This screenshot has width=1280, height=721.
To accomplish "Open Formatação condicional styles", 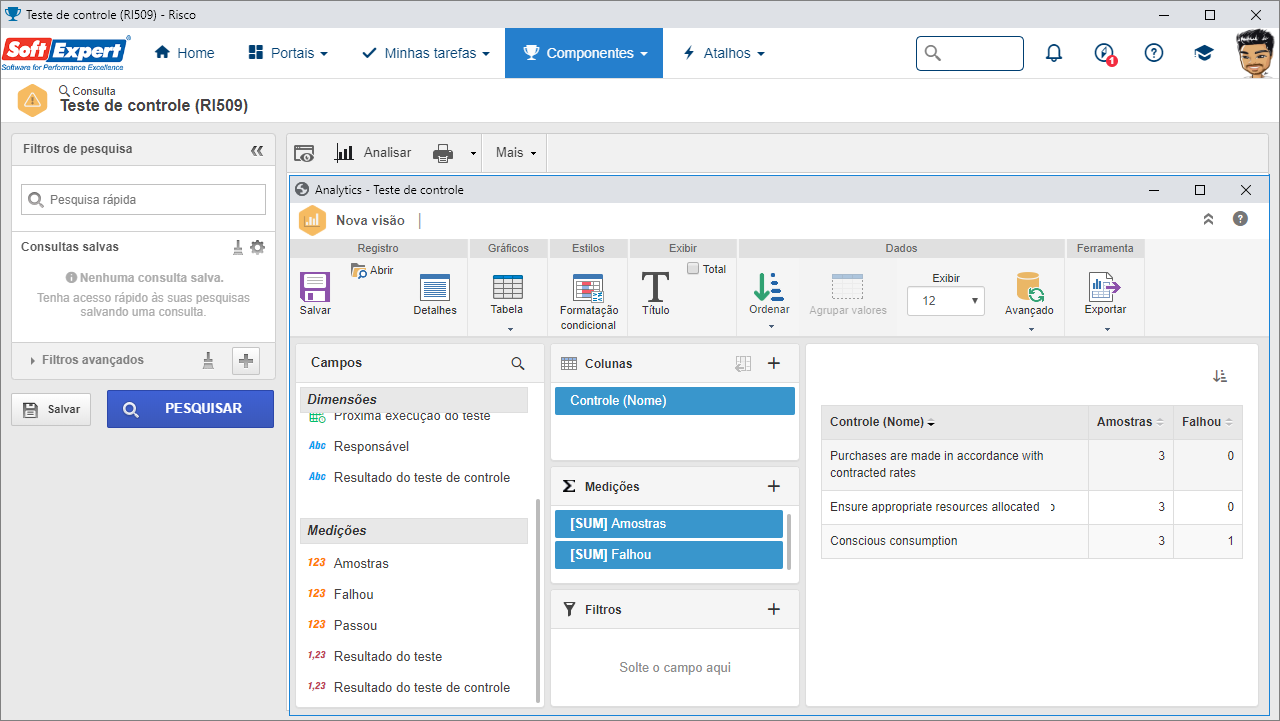I will (588, 288).
